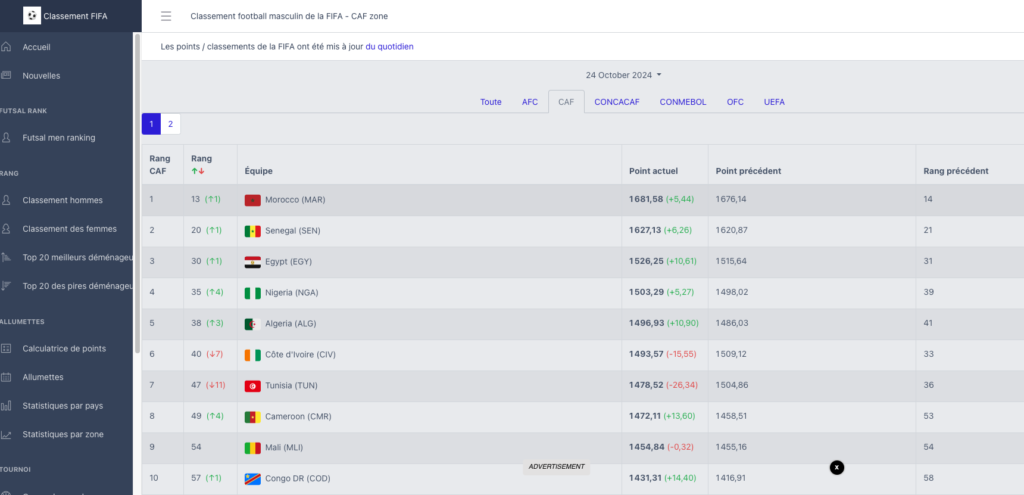The width and height of the screenshot is (1024, 495).
Task: Open Classement des femmes in sidebar
Action: (x=69, y=228)
